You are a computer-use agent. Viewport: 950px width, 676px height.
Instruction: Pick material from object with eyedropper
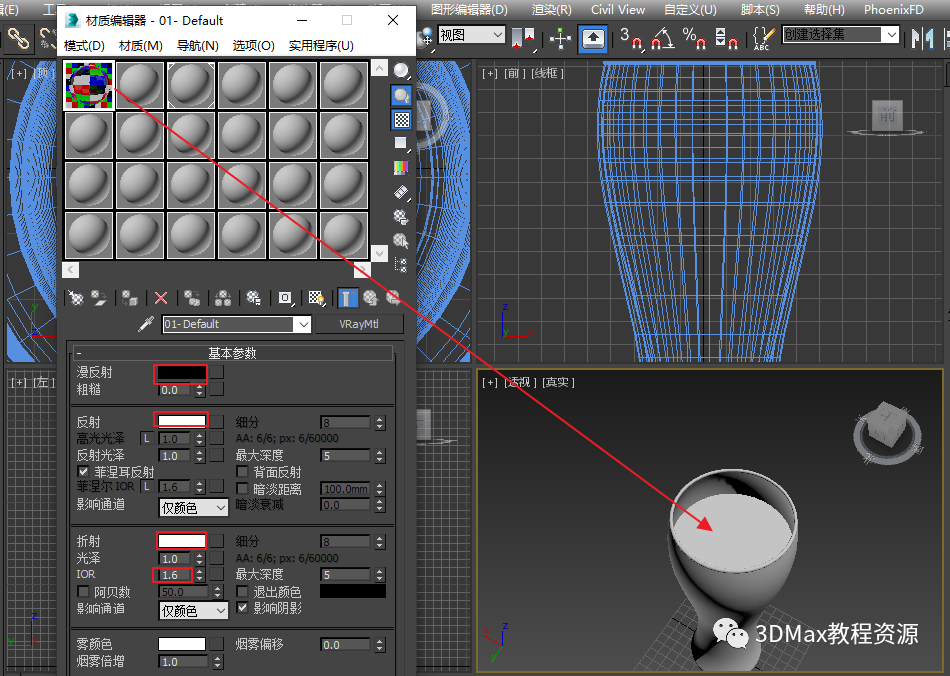(145, 324)
